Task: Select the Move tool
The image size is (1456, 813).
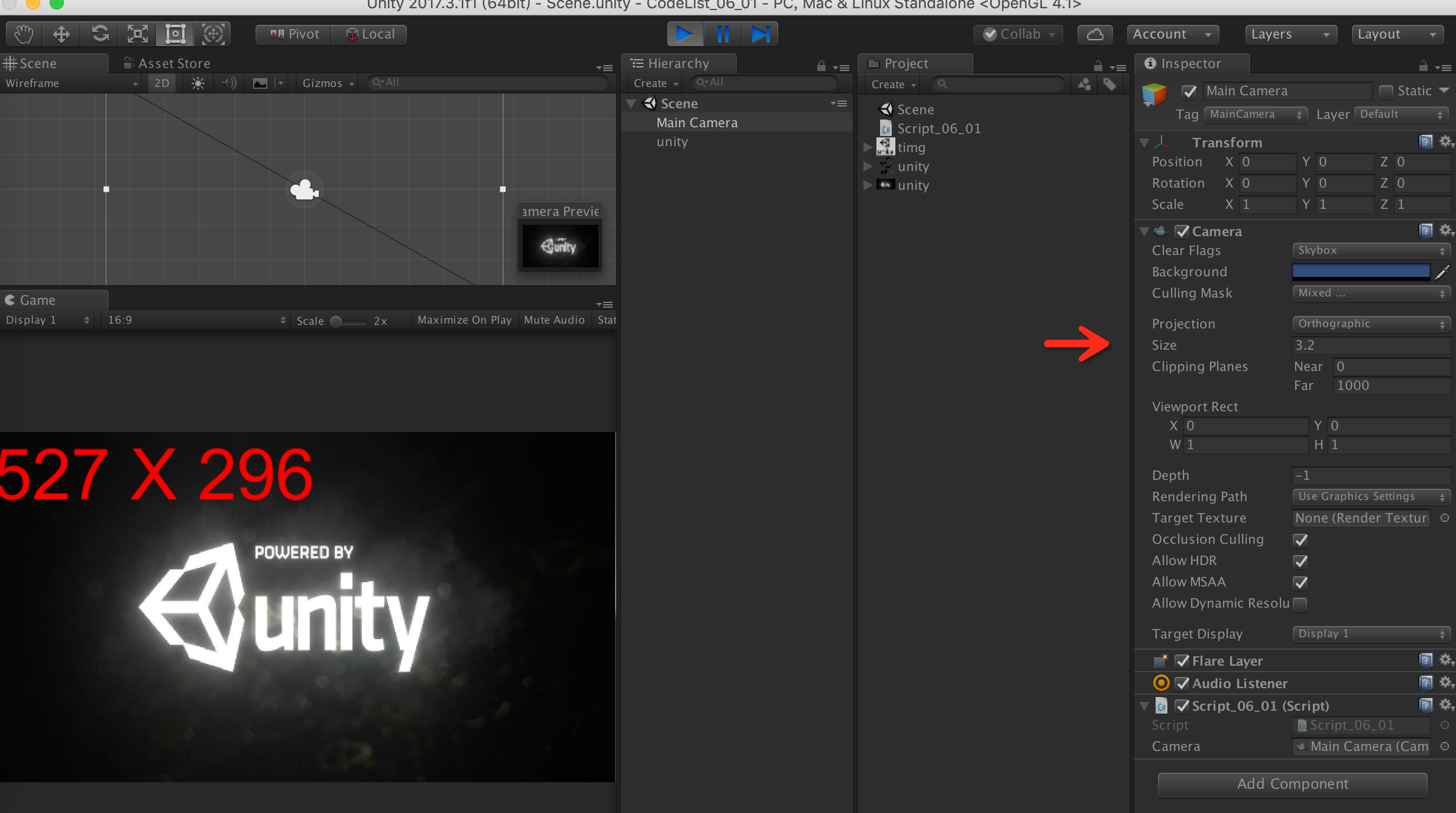Action: [x=62, y=34]
